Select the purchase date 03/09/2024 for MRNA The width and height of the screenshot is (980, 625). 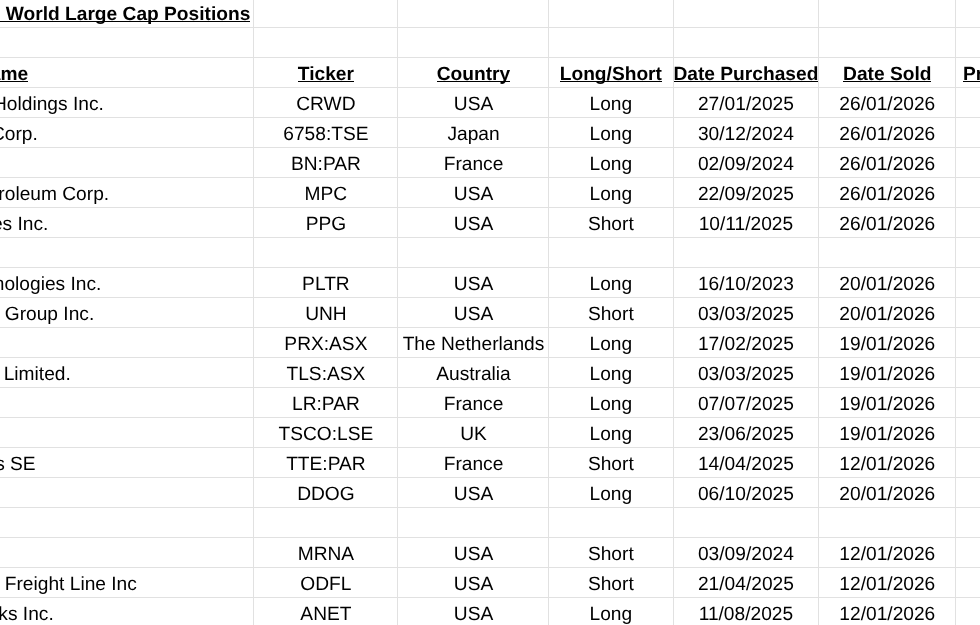click(x=745, y=554)
